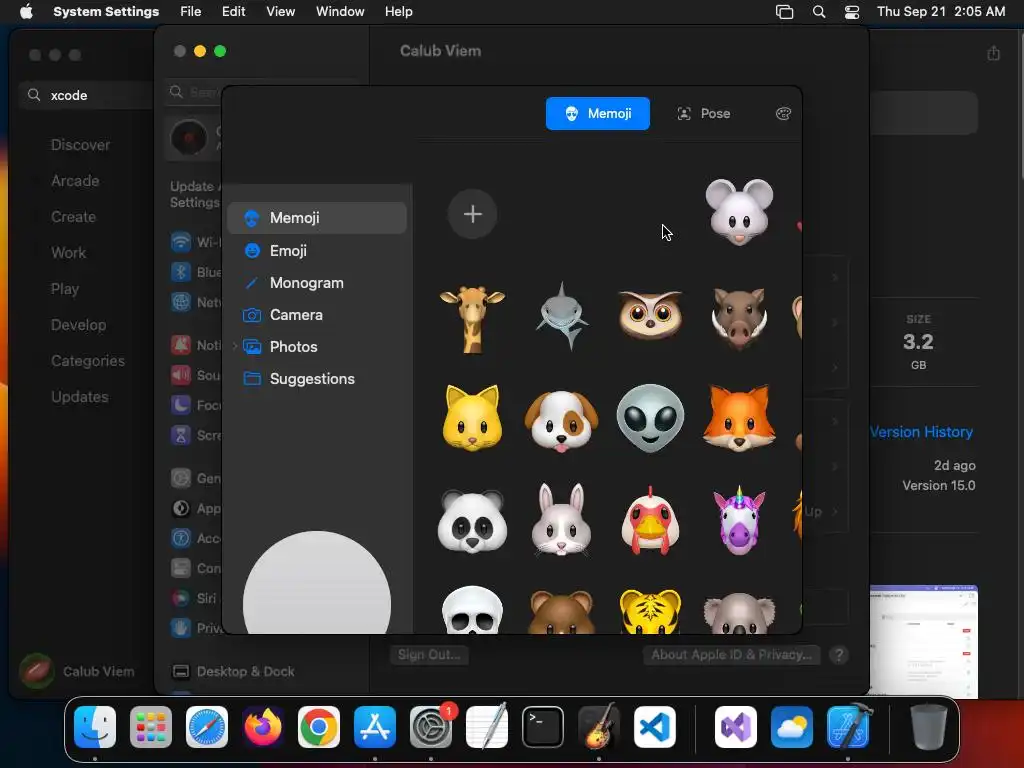Open Xcode from the Dock
1024x768 pixels.
848,727
